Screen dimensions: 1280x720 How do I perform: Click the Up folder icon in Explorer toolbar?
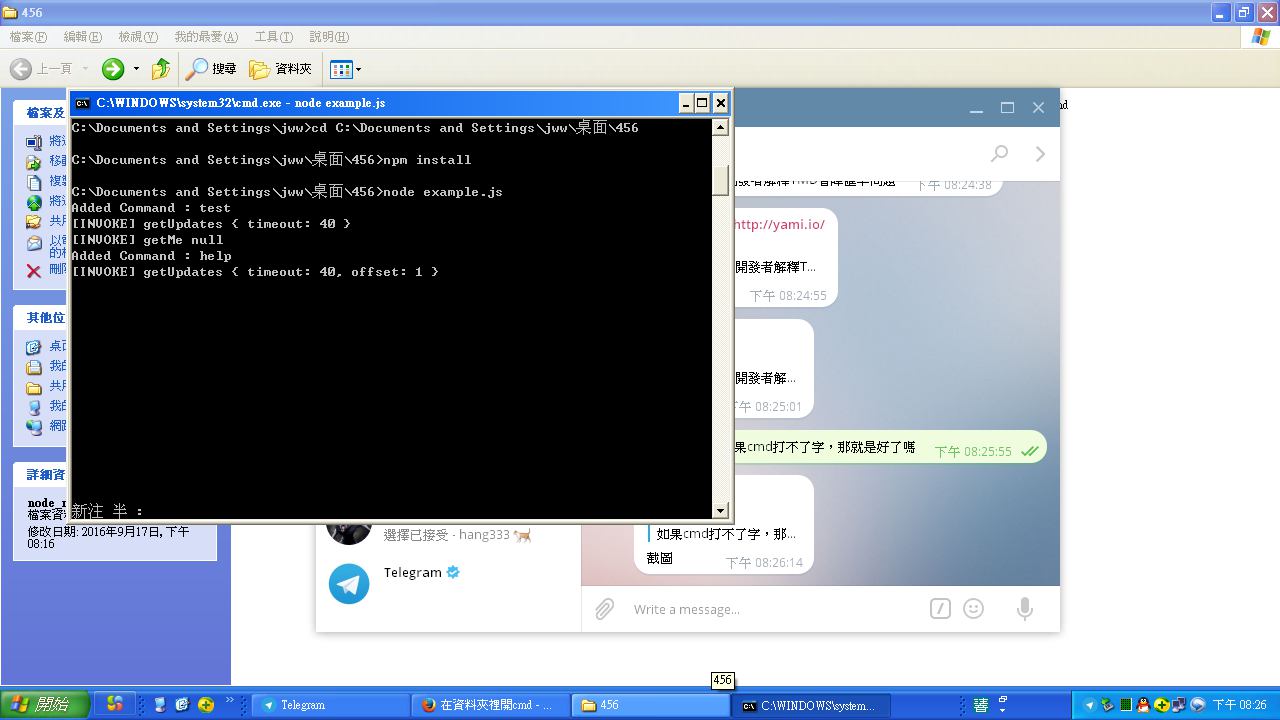pos(160,69)
